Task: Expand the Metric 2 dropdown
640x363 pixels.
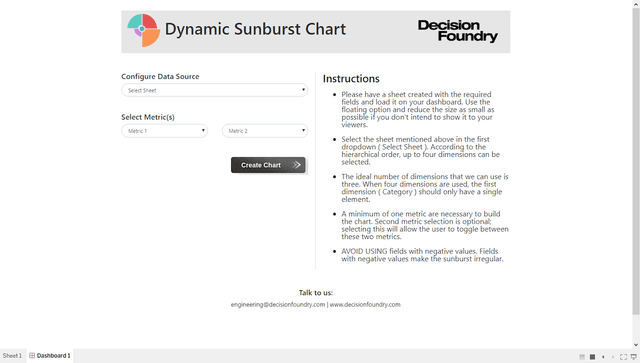Action: pos(265,131)
